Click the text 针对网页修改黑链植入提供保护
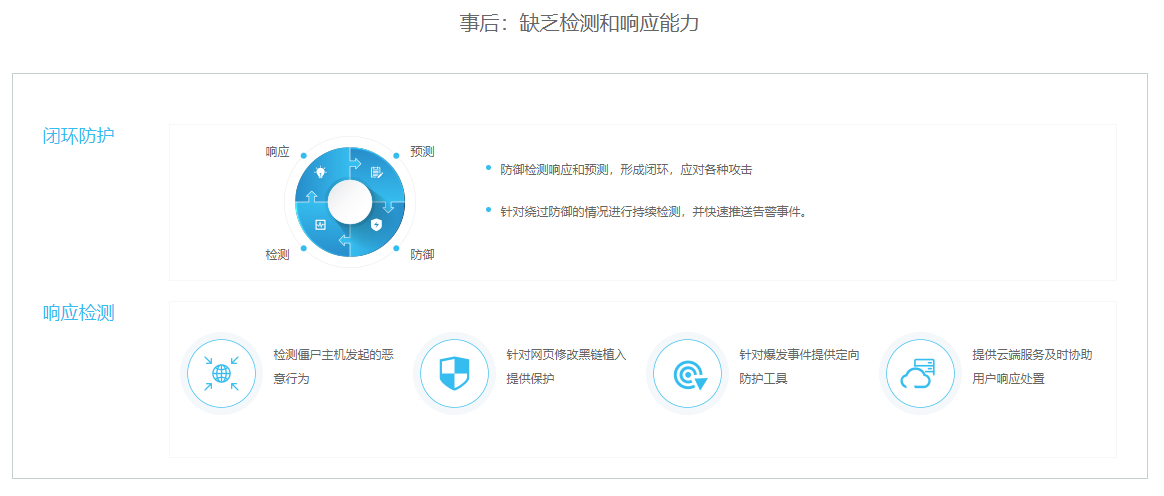The image size is (1164, 496). pyautogui.click(x=566, y=367)
